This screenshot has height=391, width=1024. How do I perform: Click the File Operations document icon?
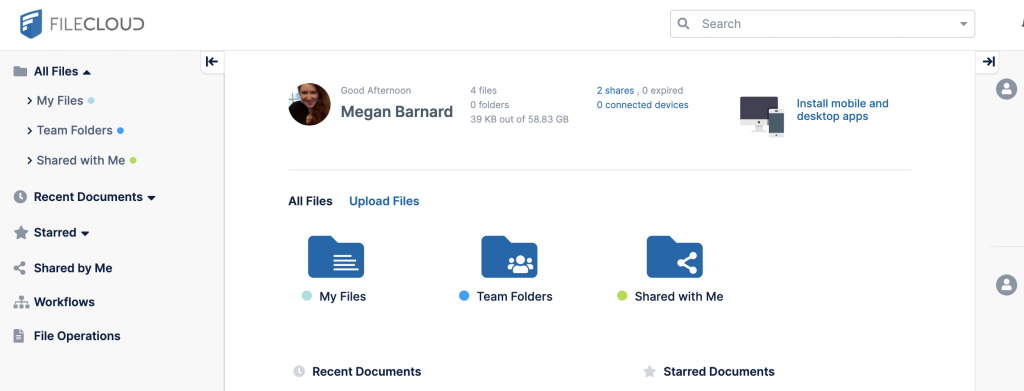click(20, 336)
